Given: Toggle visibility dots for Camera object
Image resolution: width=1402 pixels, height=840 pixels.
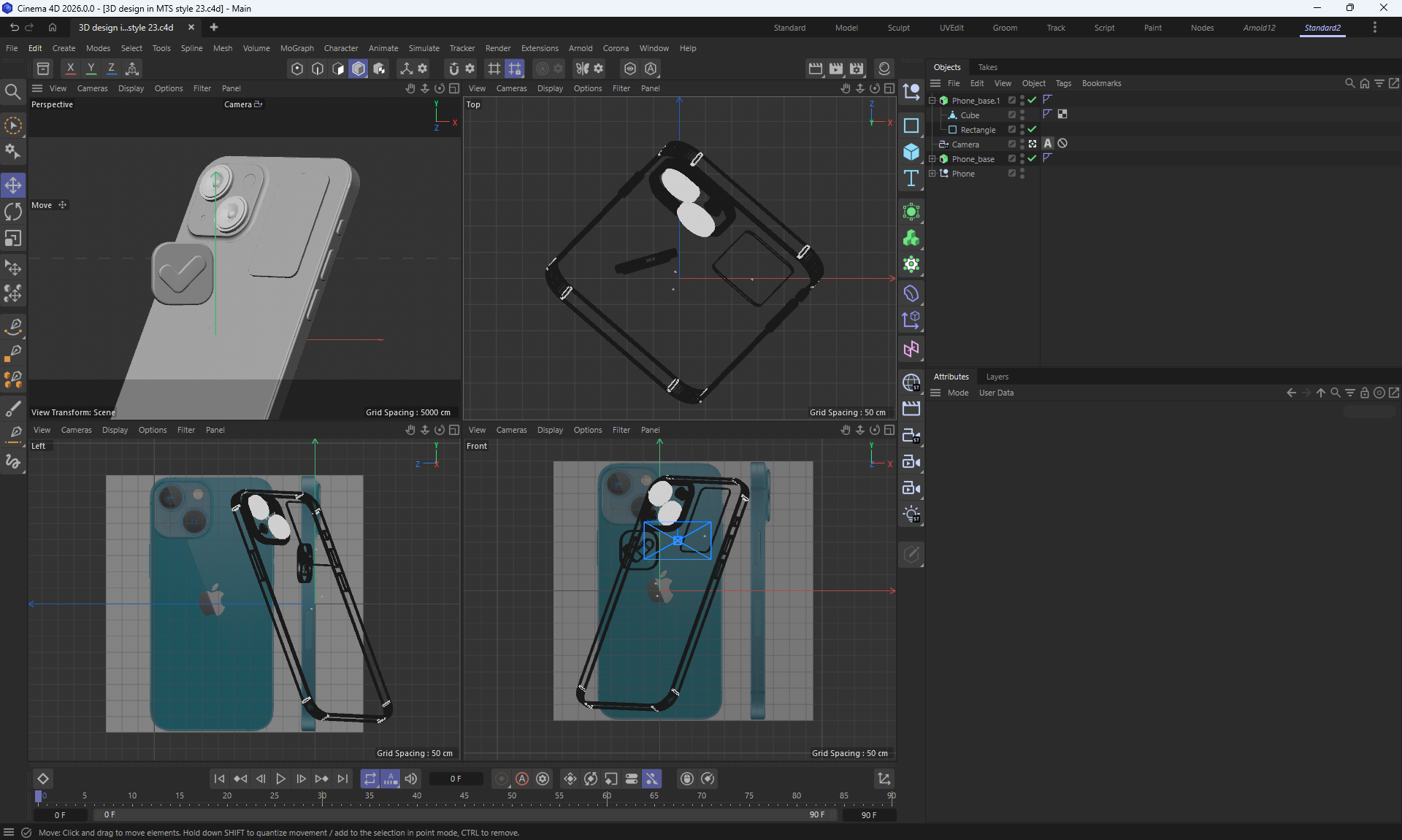Looking at the screenshot, I should pyautogui.click(x=1022, y=144).
